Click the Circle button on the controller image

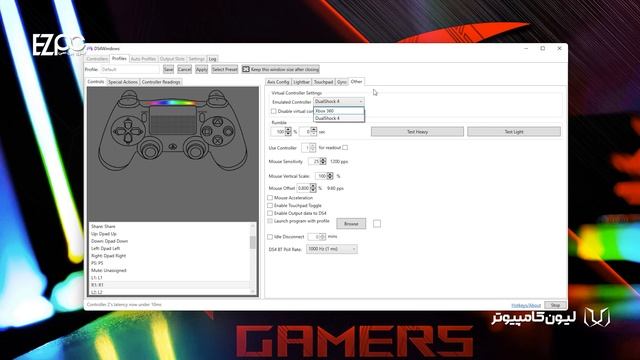(228, 131)
